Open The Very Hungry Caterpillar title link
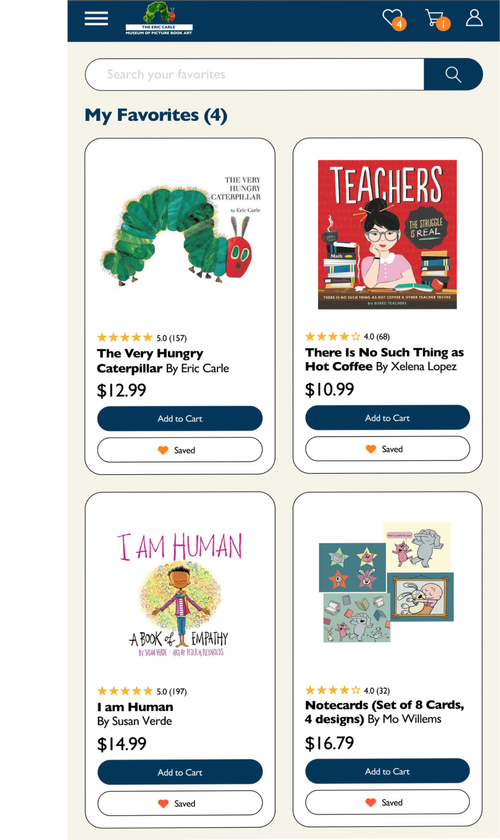Image resolution: width=500 pixels, height=840 pixels. [x=150, y=361]
